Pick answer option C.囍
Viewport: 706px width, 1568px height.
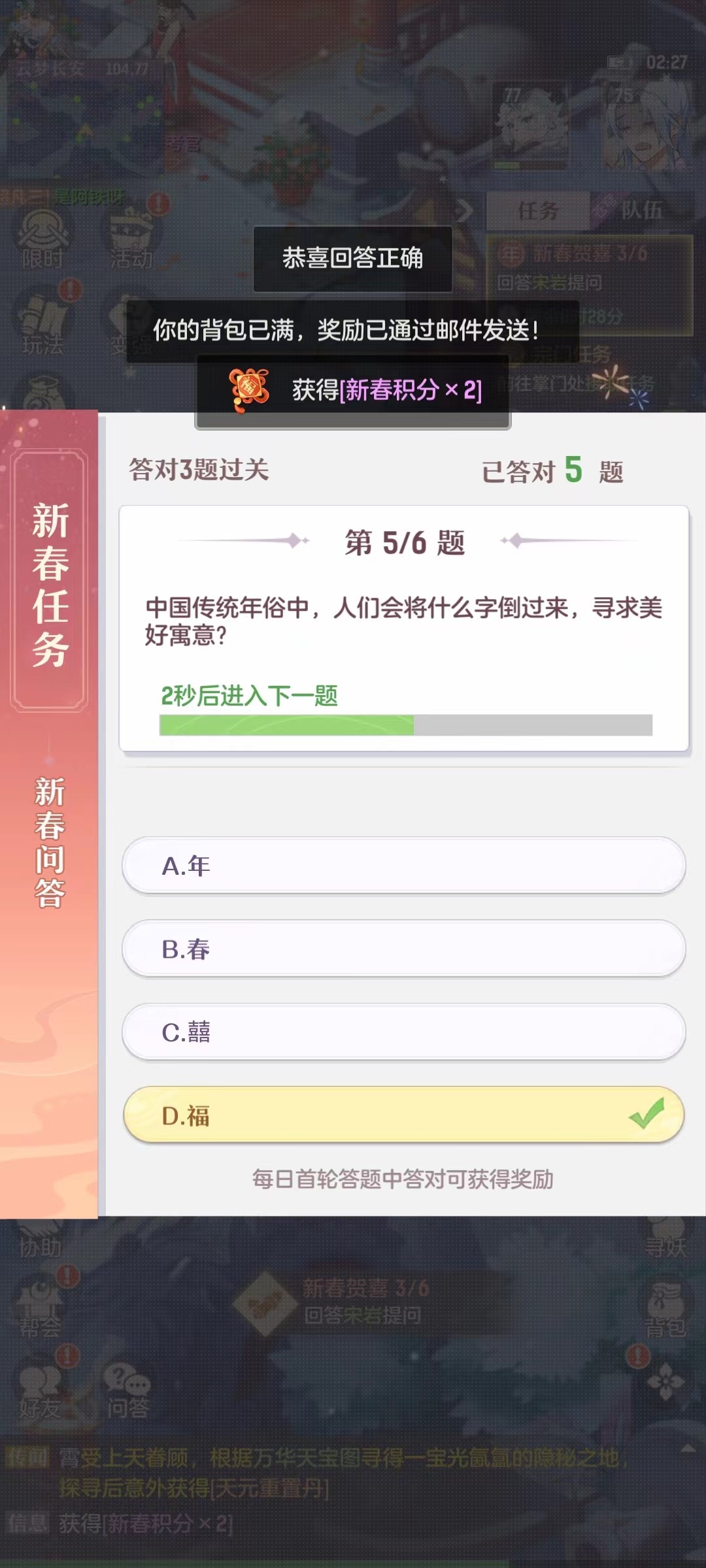pyautogui.click(x=403, y=1032)
